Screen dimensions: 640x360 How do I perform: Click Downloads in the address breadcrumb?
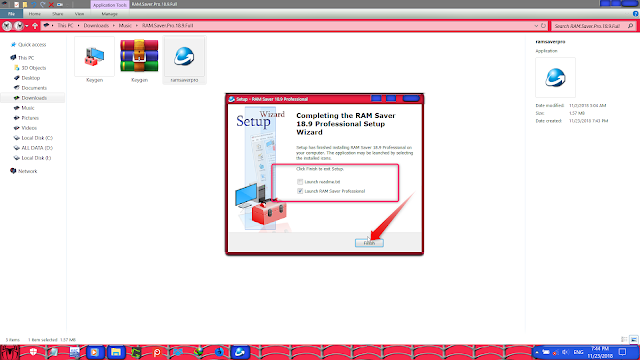coord(96,25)
